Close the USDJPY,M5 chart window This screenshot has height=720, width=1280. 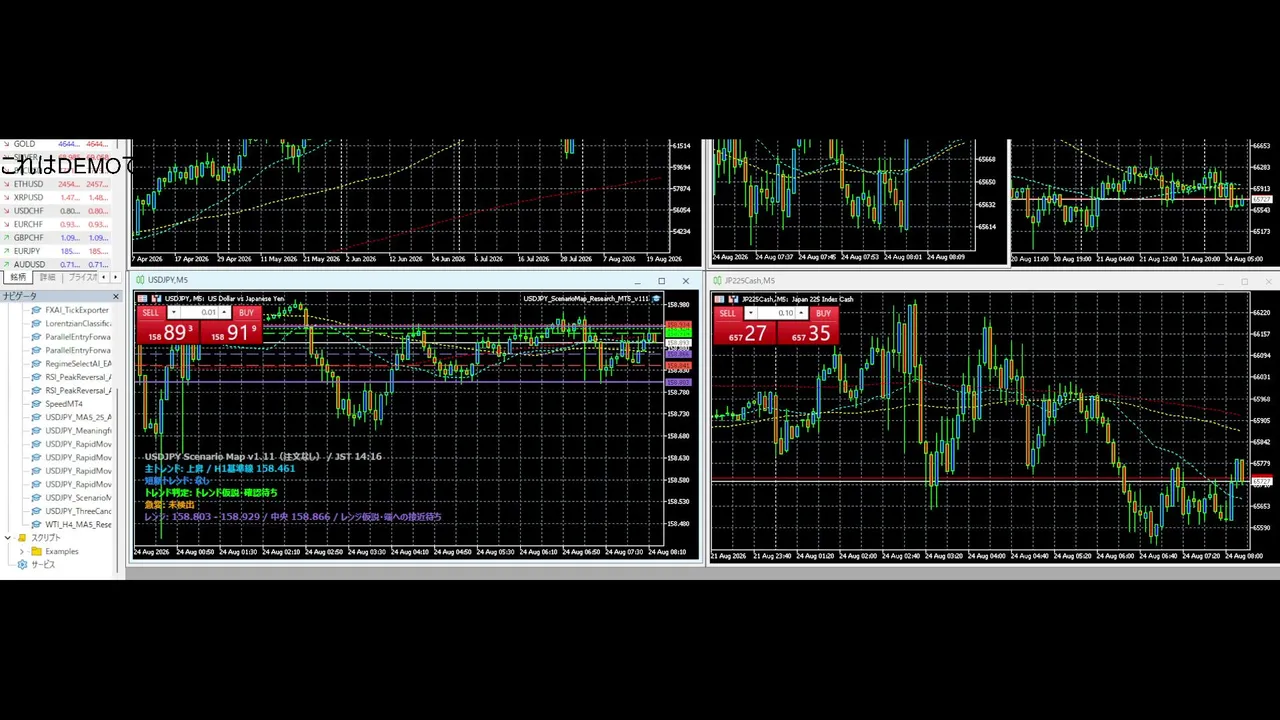[685, 281]
